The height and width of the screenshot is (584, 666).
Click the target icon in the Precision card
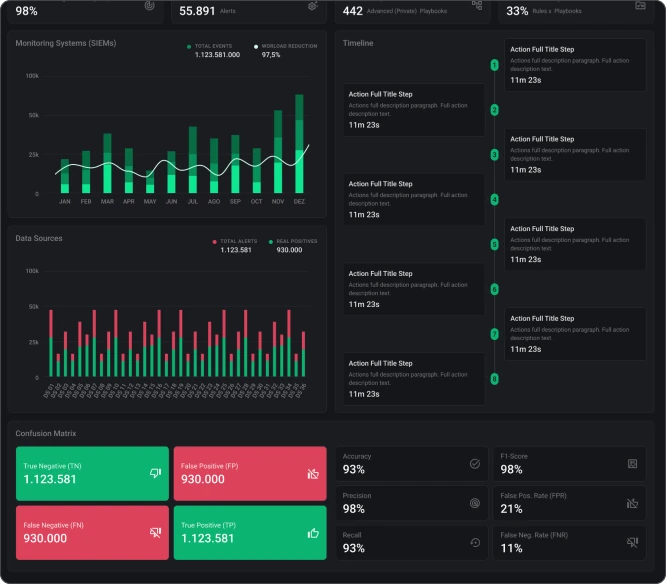475,503
